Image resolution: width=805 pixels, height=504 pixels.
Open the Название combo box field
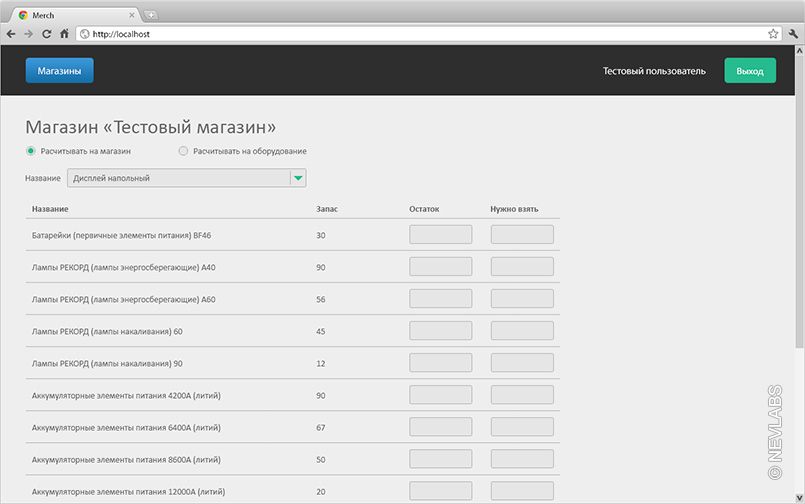tap(178, 178)
